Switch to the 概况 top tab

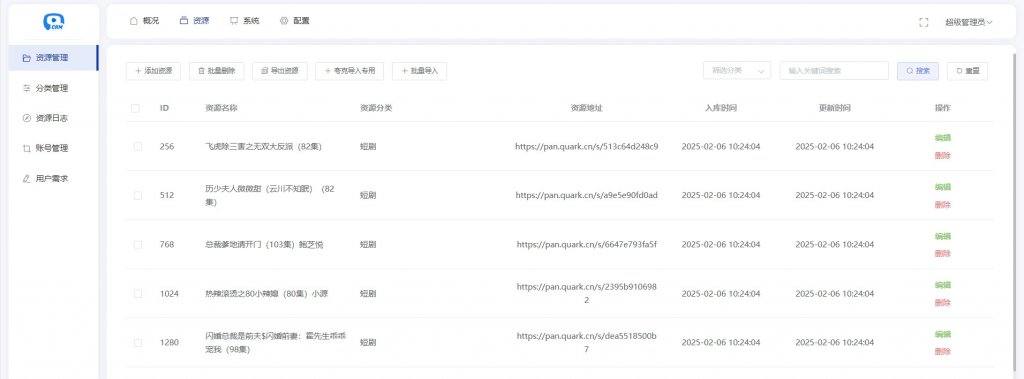[144, 21]
